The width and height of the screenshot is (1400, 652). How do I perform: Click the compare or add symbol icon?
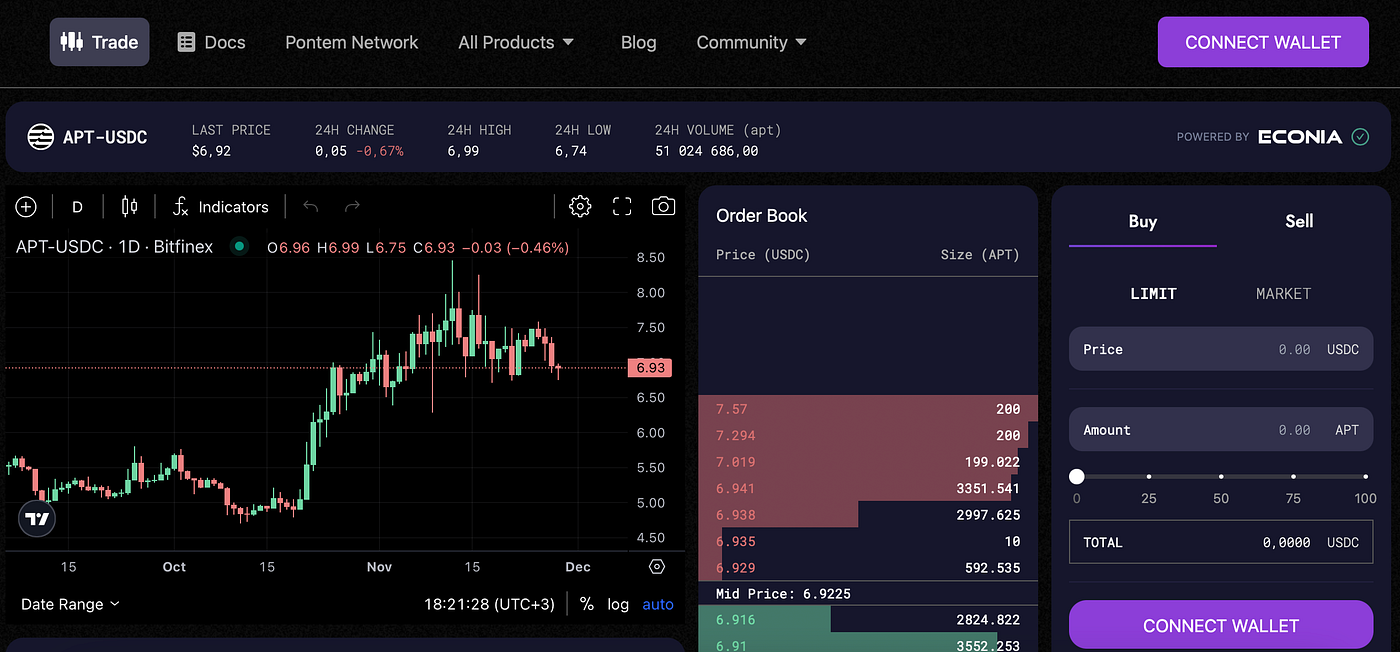point(26,207)
